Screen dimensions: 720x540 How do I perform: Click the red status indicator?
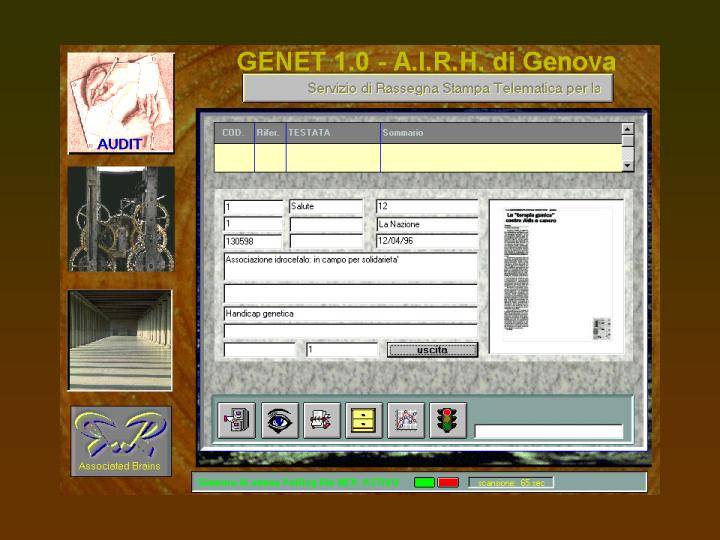[x=448, y=483]
